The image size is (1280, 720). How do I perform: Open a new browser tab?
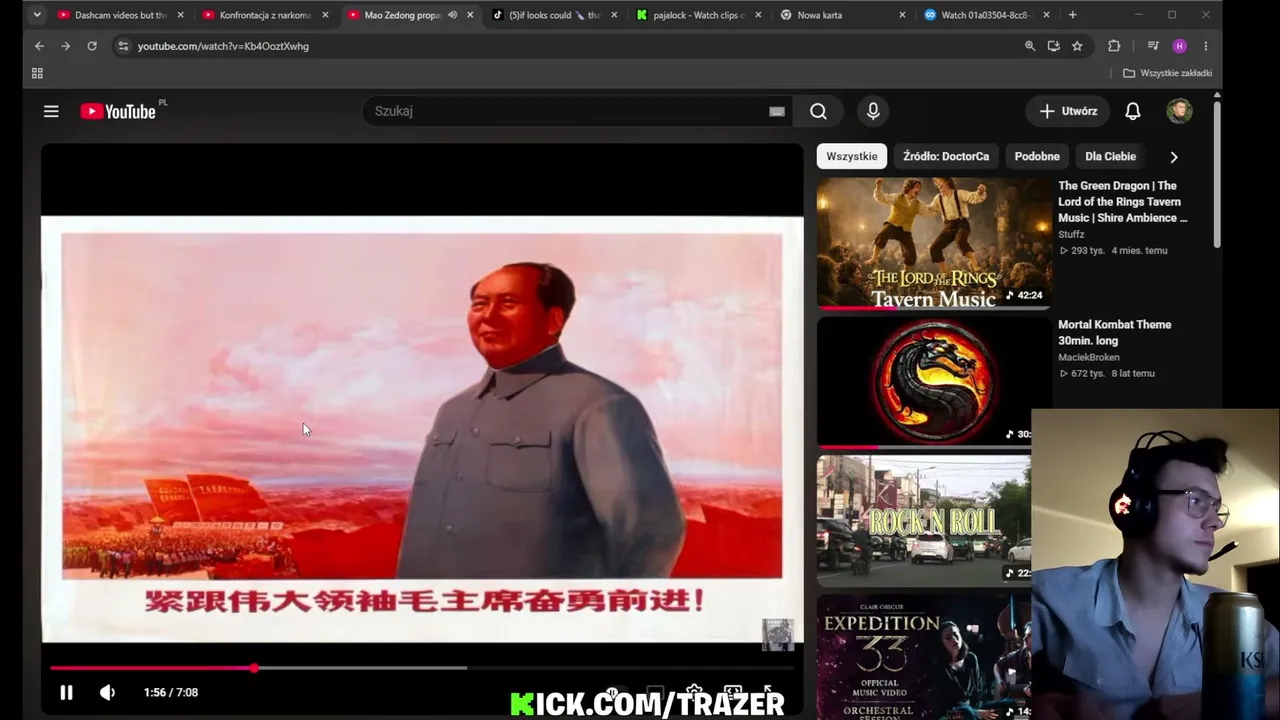pyautogui.click(x=1072, y=15)
